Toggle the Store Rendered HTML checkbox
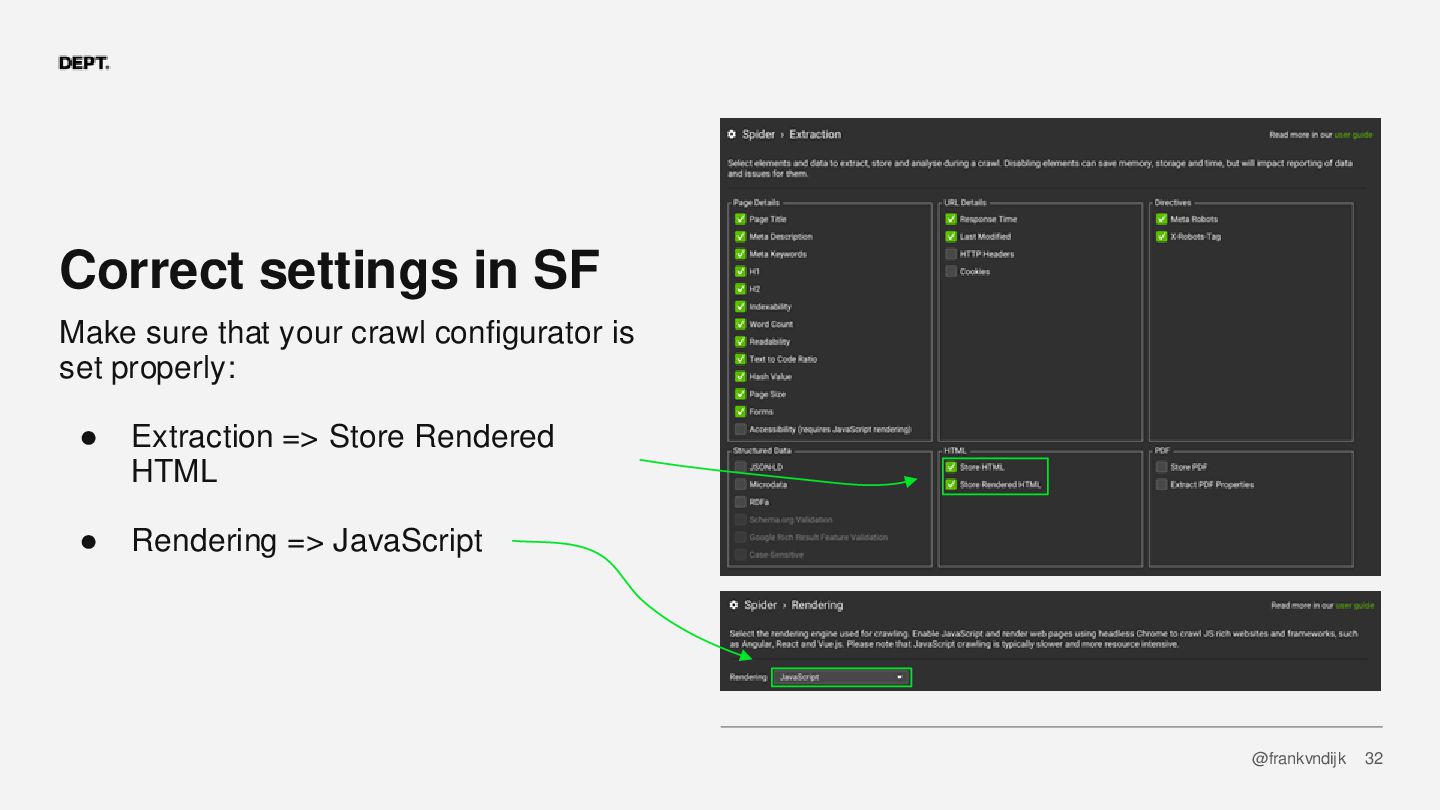This screenshot has height=810, width=1440. [x=951, y=485]
